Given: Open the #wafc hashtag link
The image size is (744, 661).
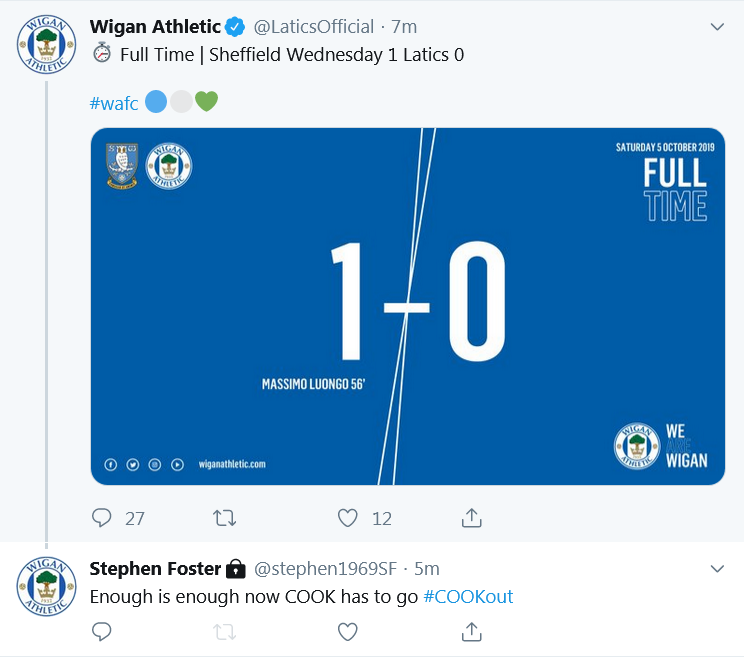Looking at the screenshot, I should [114, 102].
